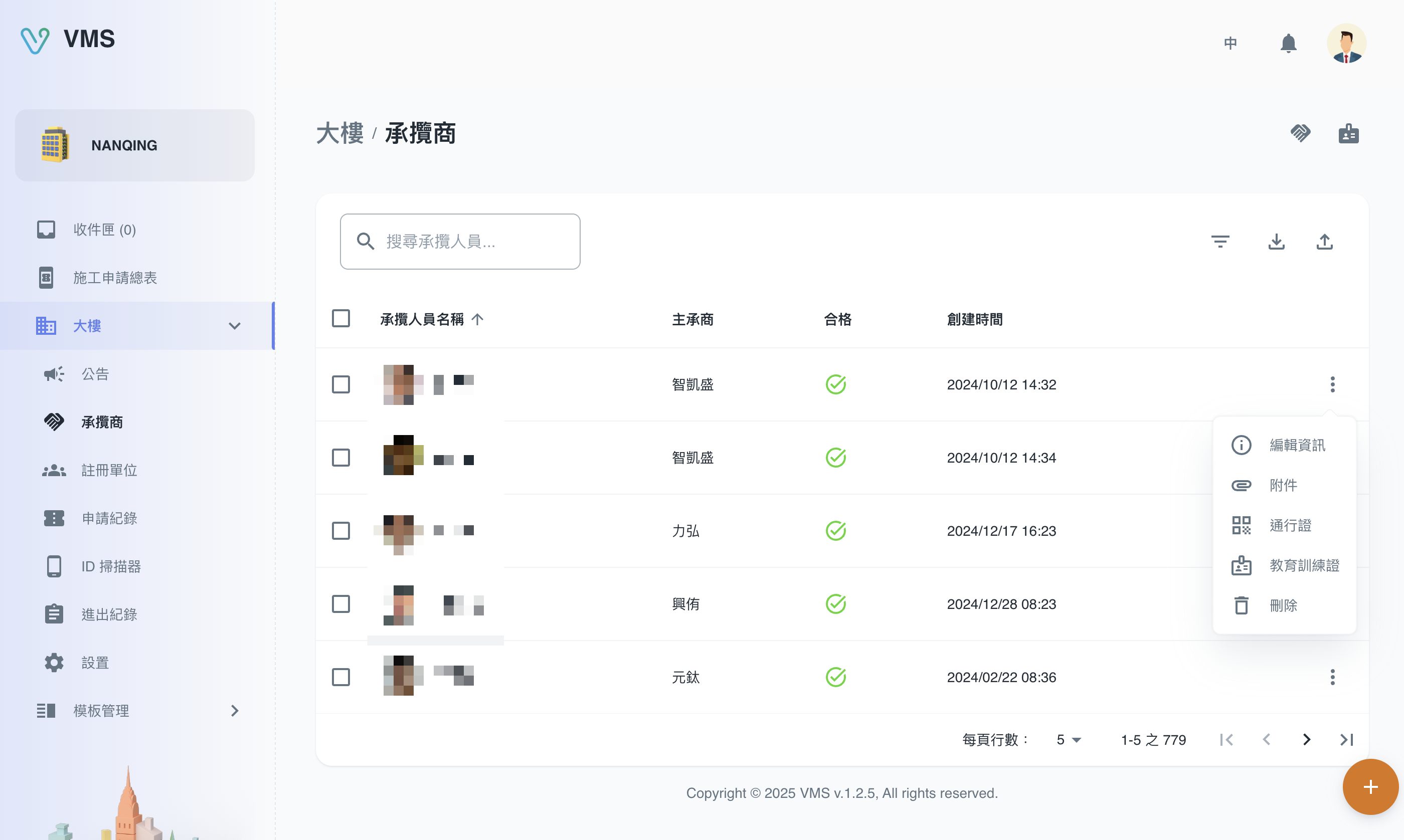
Task: Check the checkbox of the 力弘 row
Action: tap(341, 531)
